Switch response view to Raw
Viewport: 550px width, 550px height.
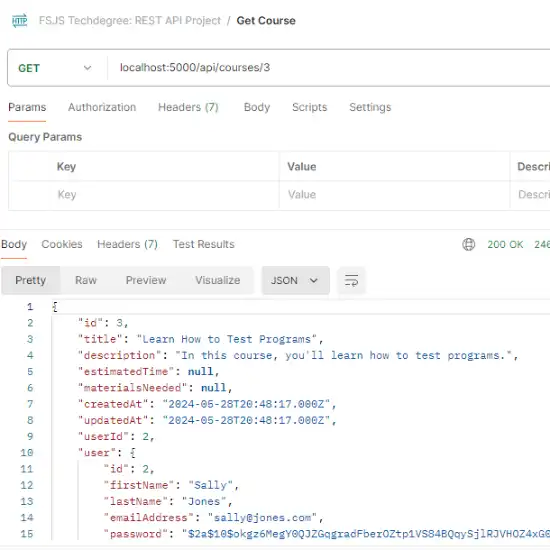click(x=86, y=280)
